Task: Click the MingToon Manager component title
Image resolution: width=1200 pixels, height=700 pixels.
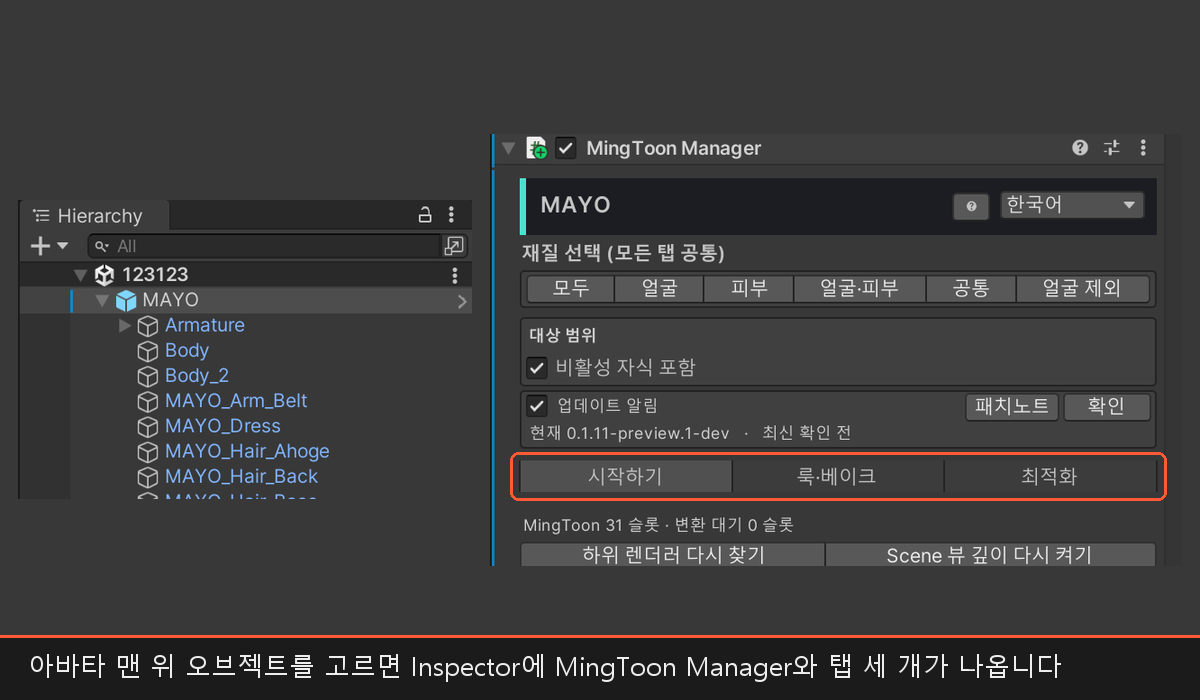Action: 673,148
